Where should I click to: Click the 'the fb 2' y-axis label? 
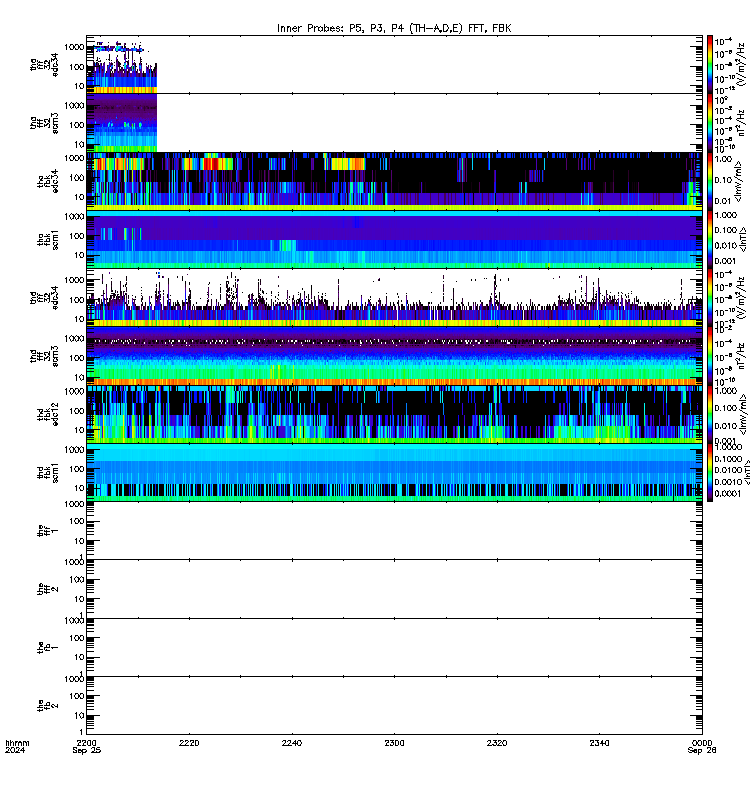coord(48,706)
